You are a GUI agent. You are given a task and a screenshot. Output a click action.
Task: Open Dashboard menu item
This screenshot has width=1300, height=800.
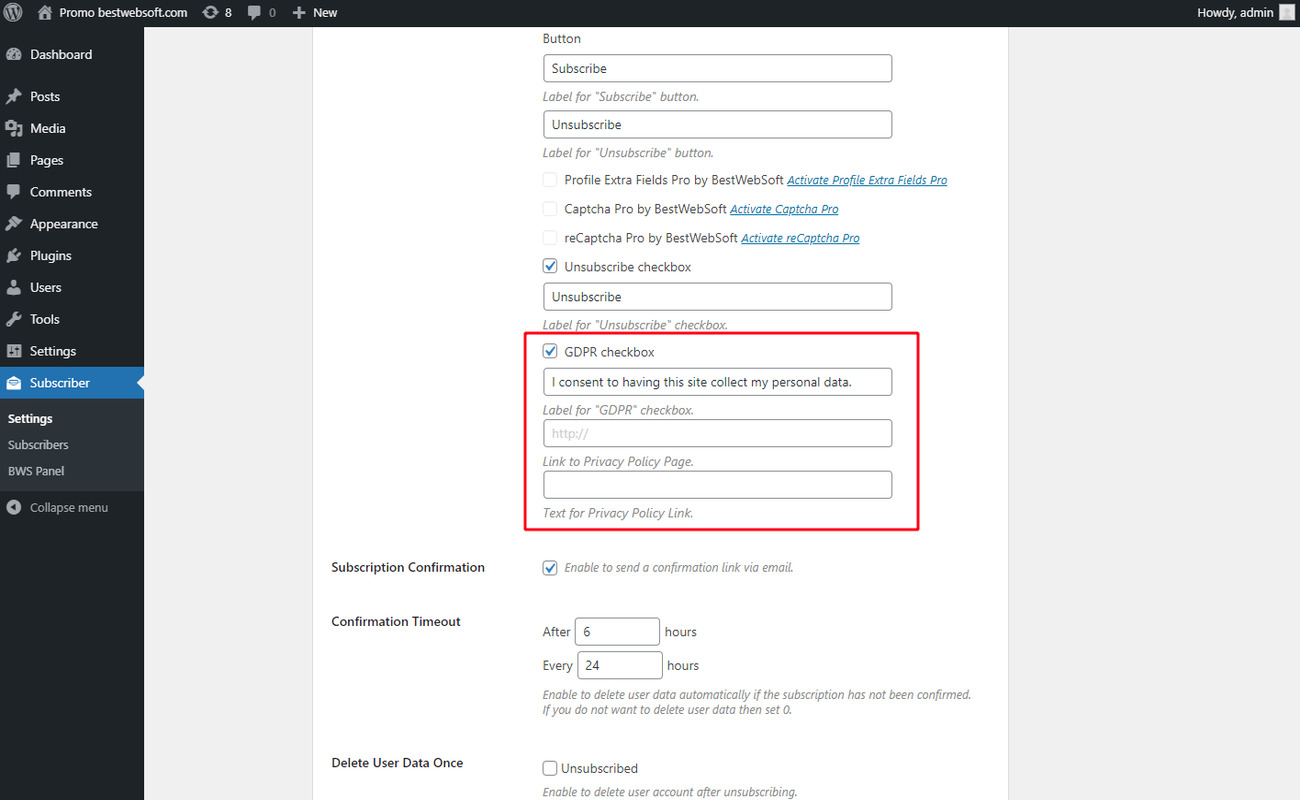point(72,55)
